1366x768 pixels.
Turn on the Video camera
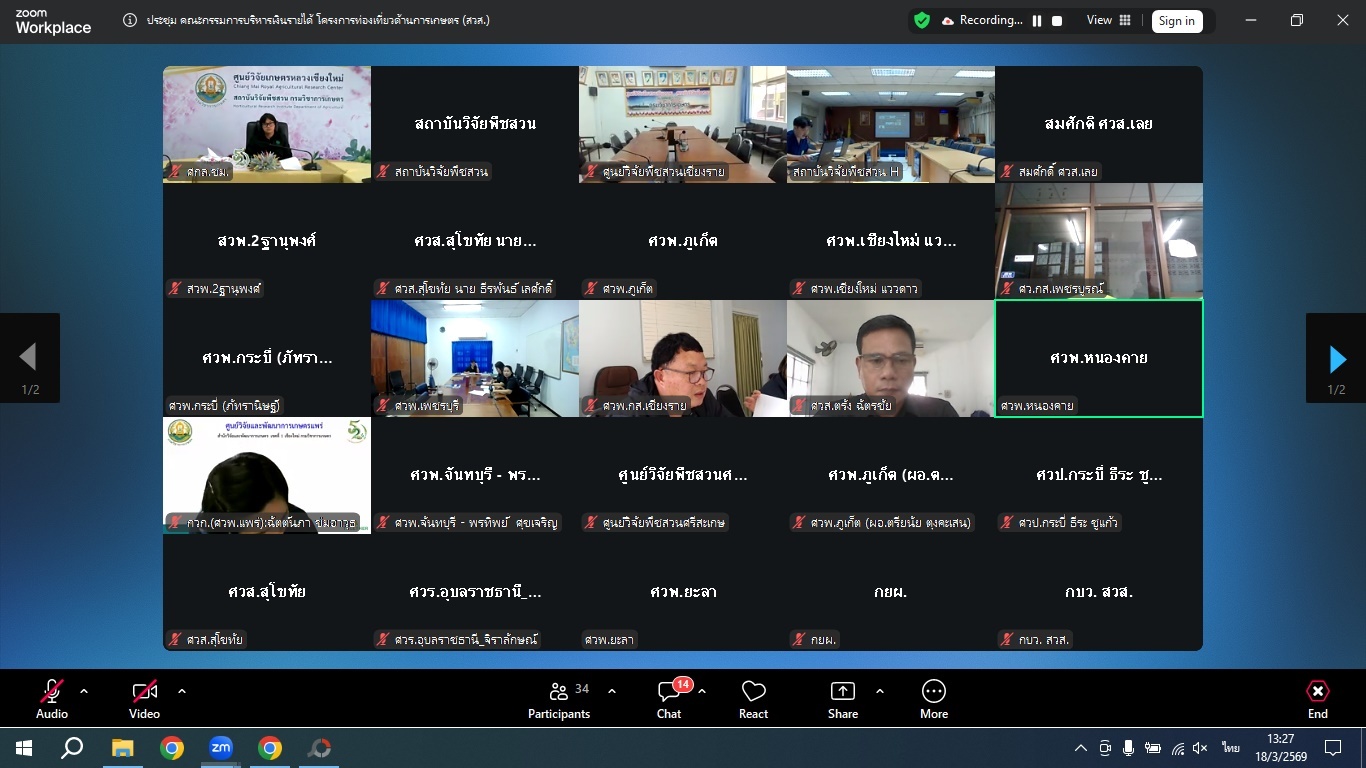144,692
